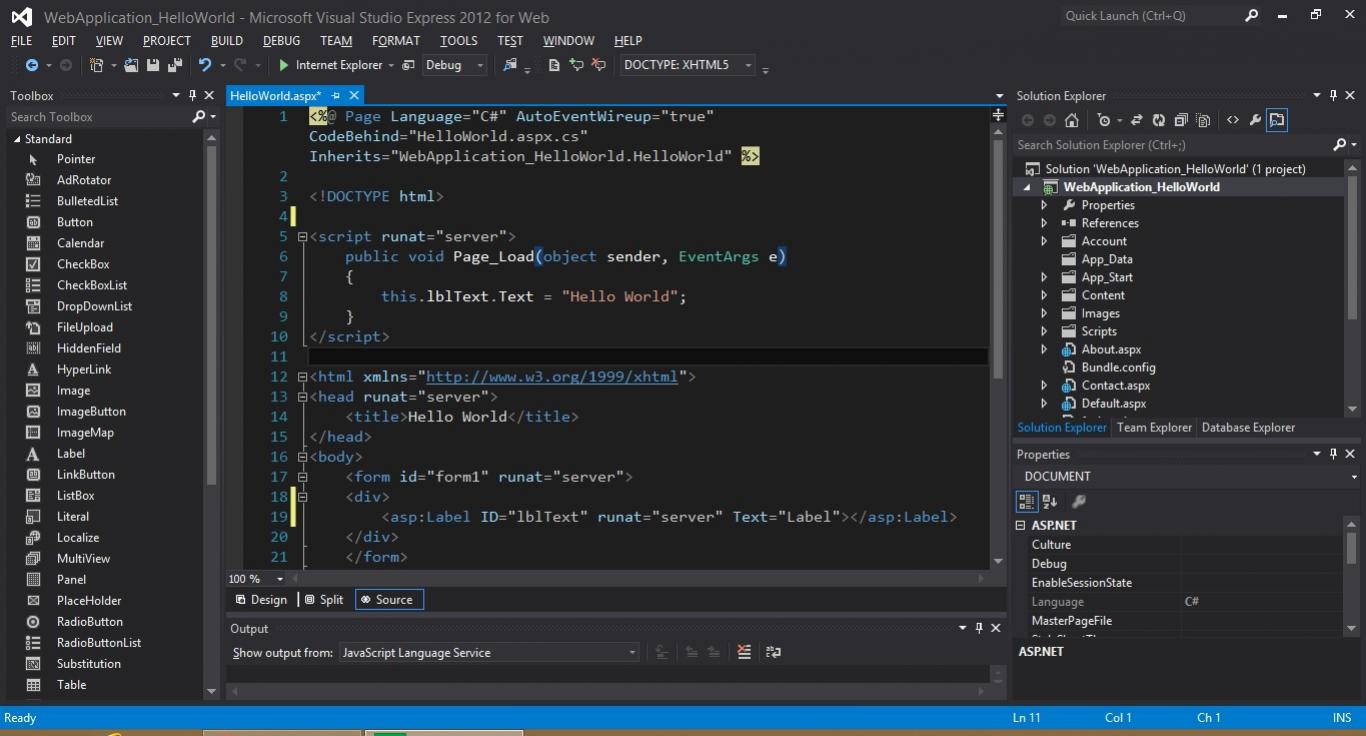Select the HyperLink control in Toolbox
Image resolution: width=1366 pixels, height=736 pixels.
[x=84, y=369]
